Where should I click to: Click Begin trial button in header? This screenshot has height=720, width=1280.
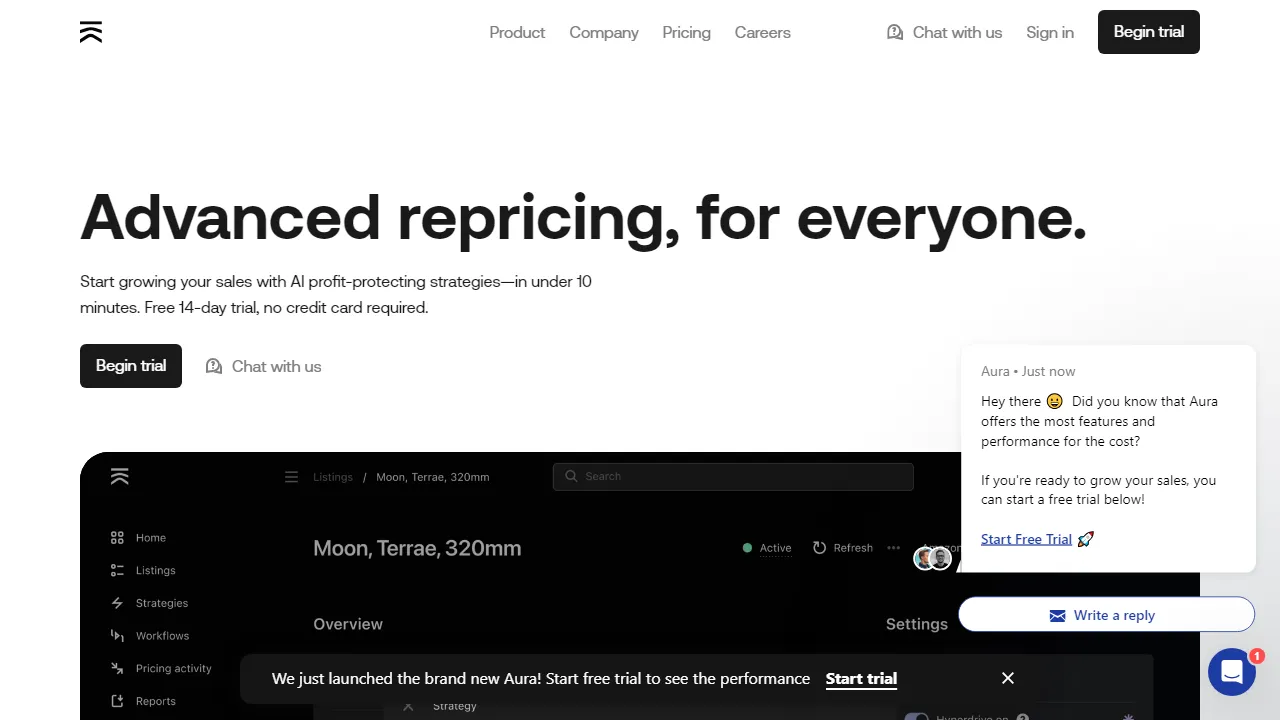(x=1149, y=32)
